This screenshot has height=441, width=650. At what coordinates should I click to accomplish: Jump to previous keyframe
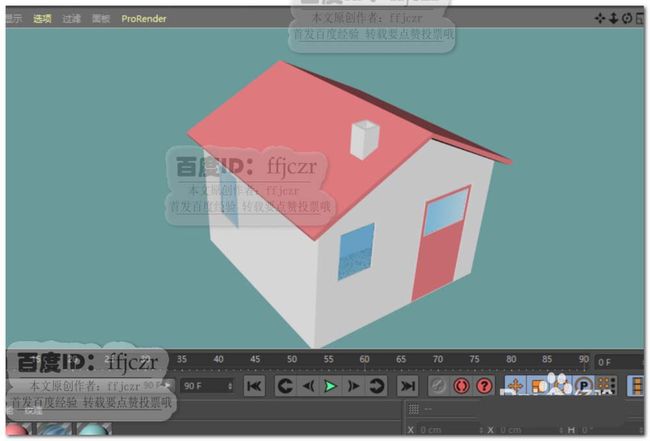click(x=285, y=386)
